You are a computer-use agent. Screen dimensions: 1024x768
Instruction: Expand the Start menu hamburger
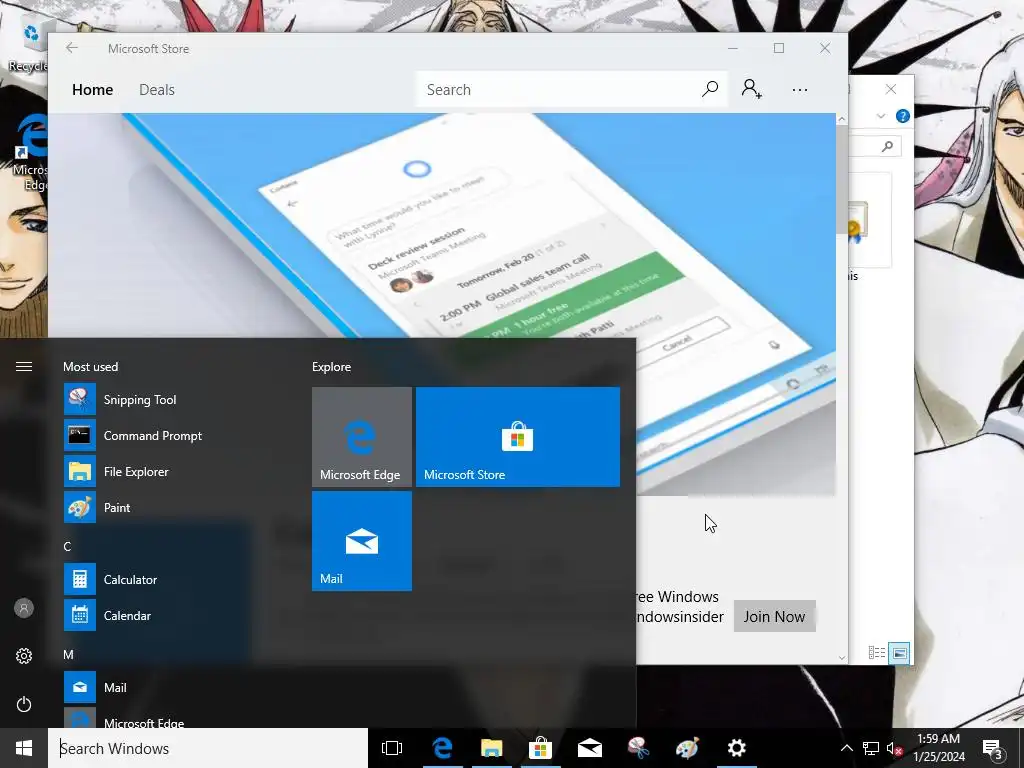click(24, 366)
